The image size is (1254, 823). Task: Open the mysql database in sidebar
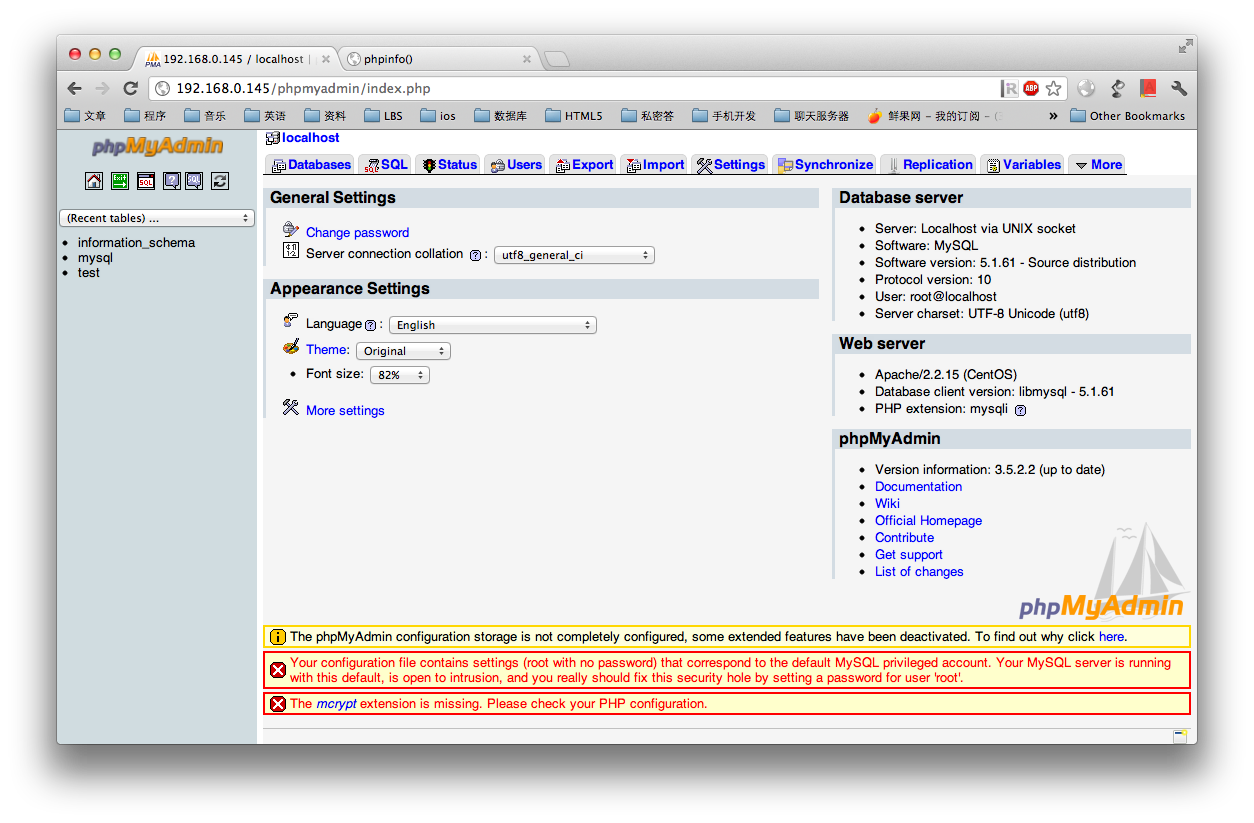(95, 258)
